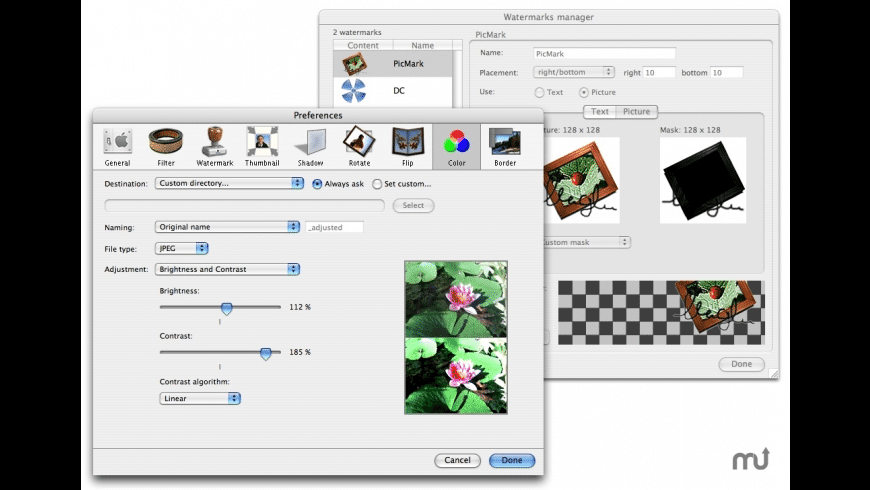Click the water lily preview image
870x490 pixels.
pyautogui.click(x=456, y=337)
